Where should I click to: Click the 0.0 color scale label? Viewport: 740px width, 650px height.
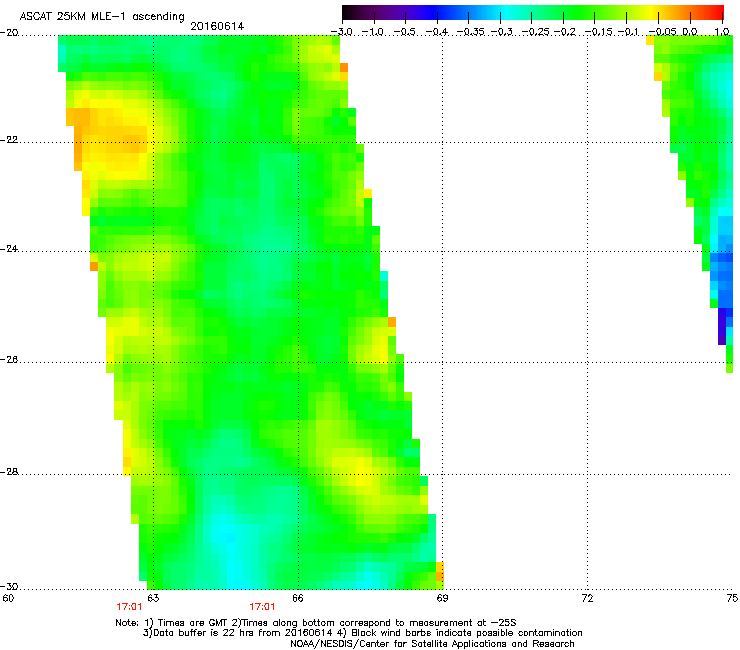pyautogui.click(x=690, y=32)
